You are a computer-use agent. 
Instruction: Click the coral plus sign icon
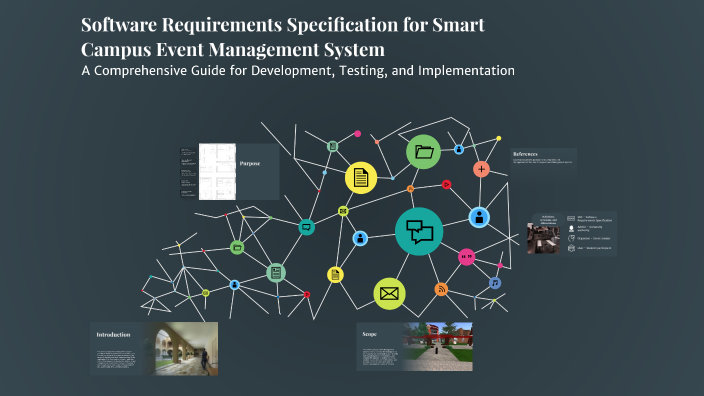click(481, 169)
